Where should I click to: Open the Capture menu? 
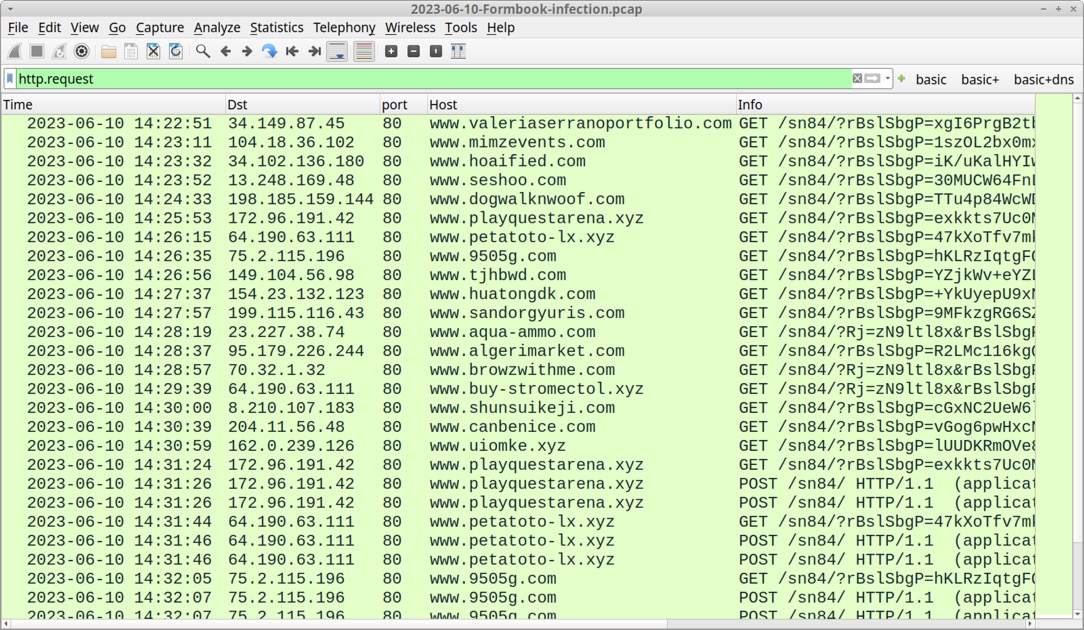coord(160,28)
